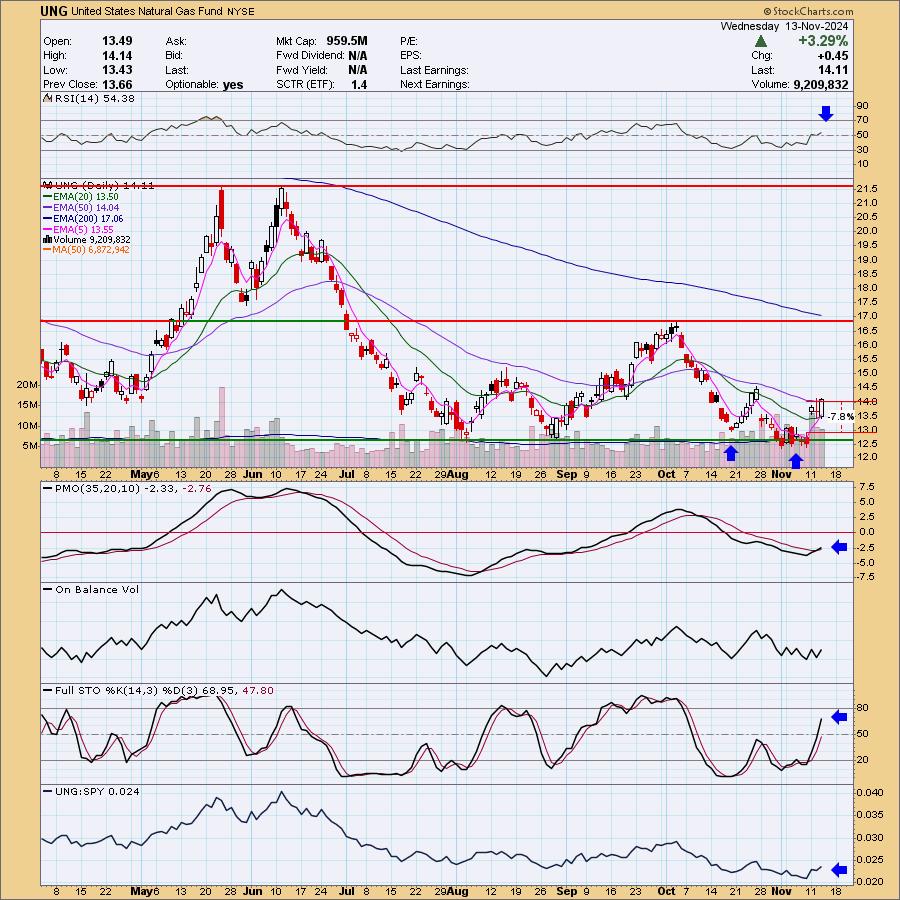
Task: Click the High price value 14.14
Action: [x=117, y=56]
